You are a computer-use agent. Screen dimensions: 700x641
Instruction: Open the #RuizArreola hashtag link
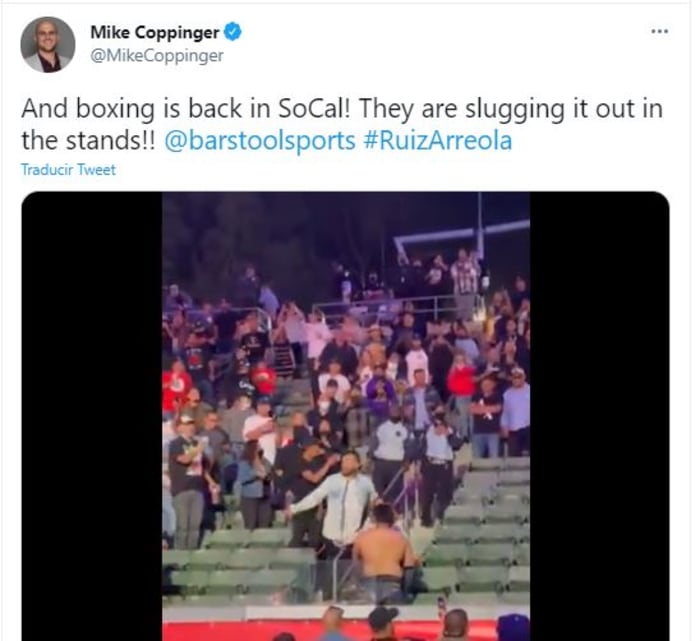pos(438,141)
